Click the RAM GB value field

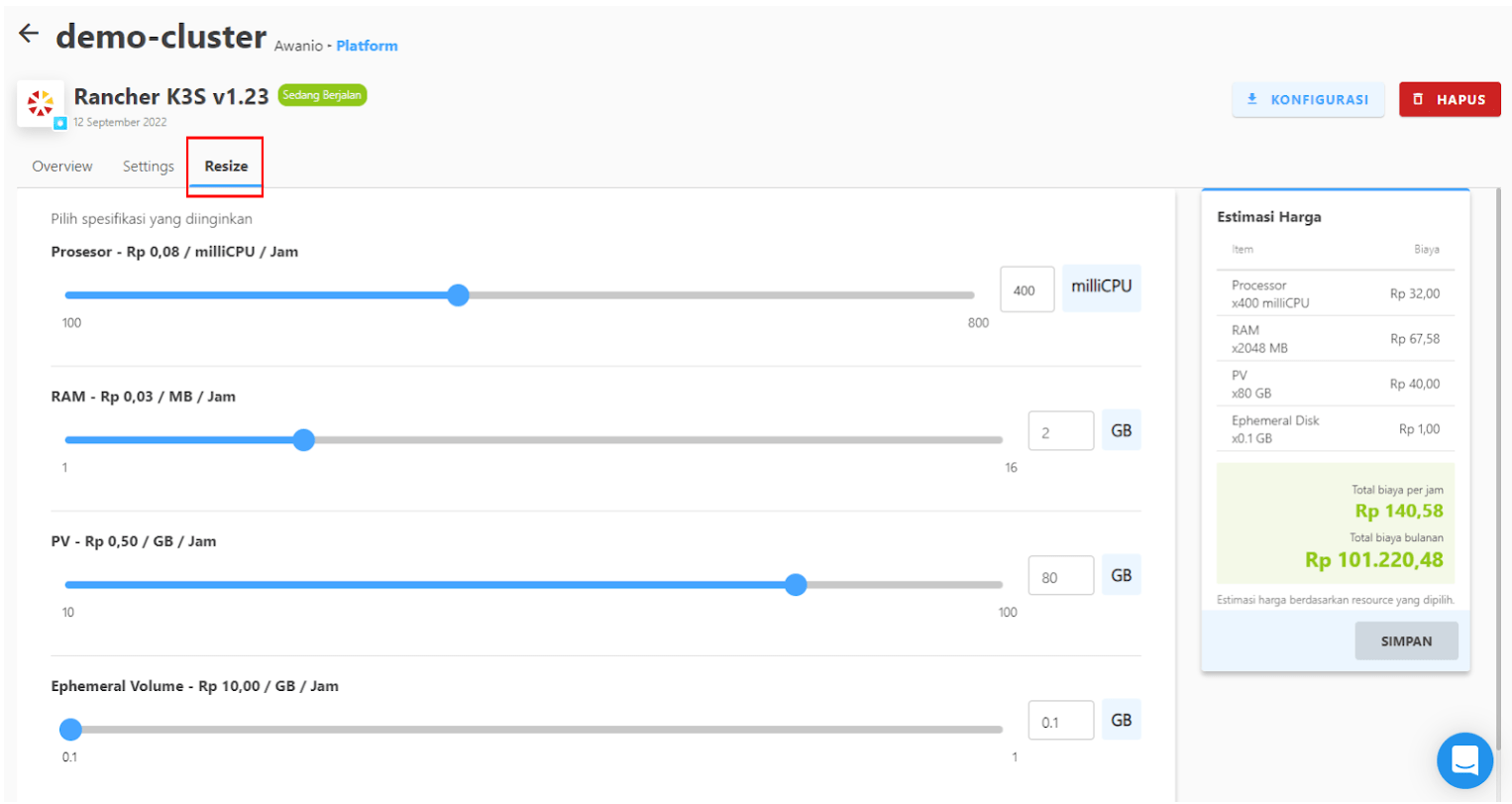pyautogui.click(x=1060, y=431)
